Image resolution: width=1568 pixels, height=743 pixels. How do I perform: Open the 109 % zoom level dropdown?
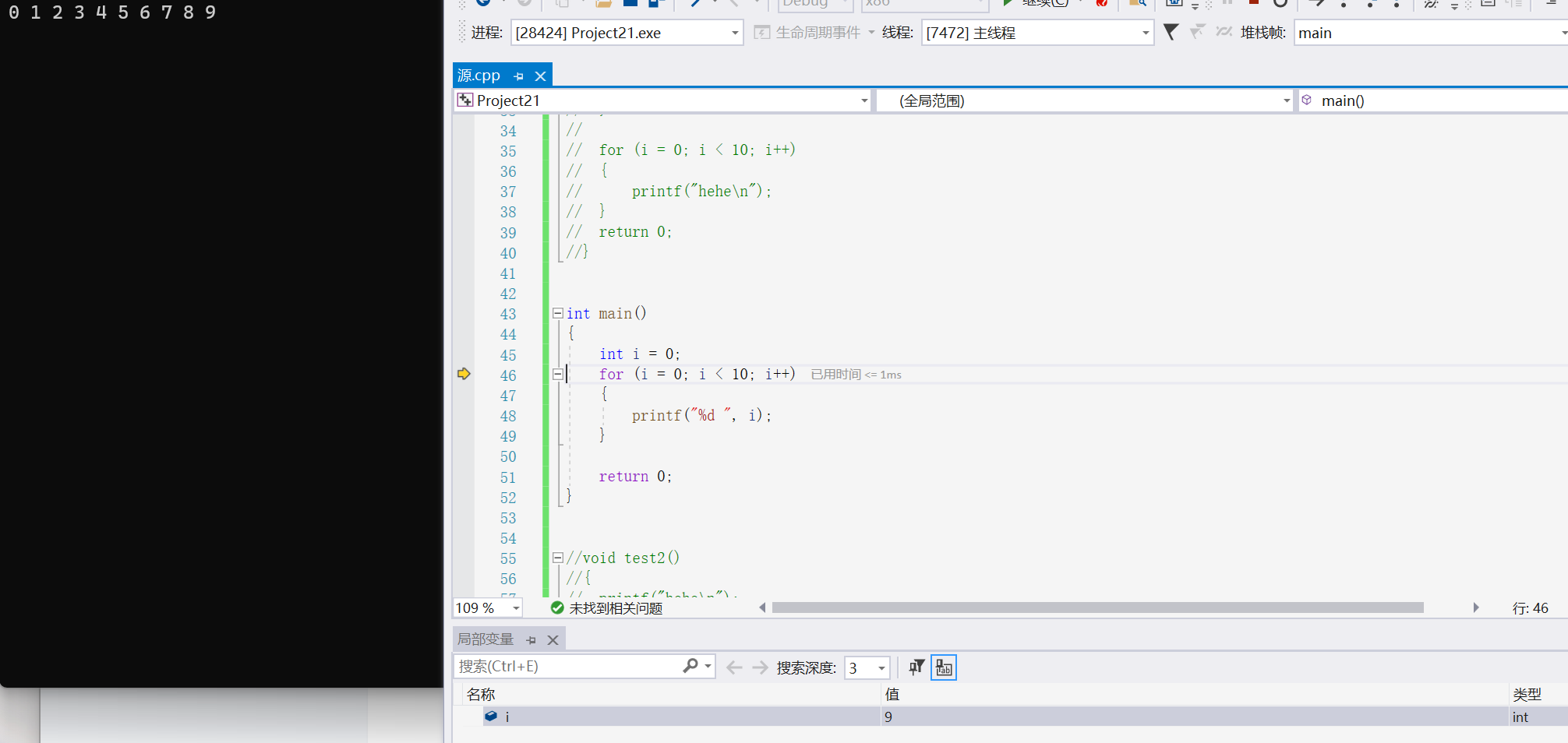[516, 608]
